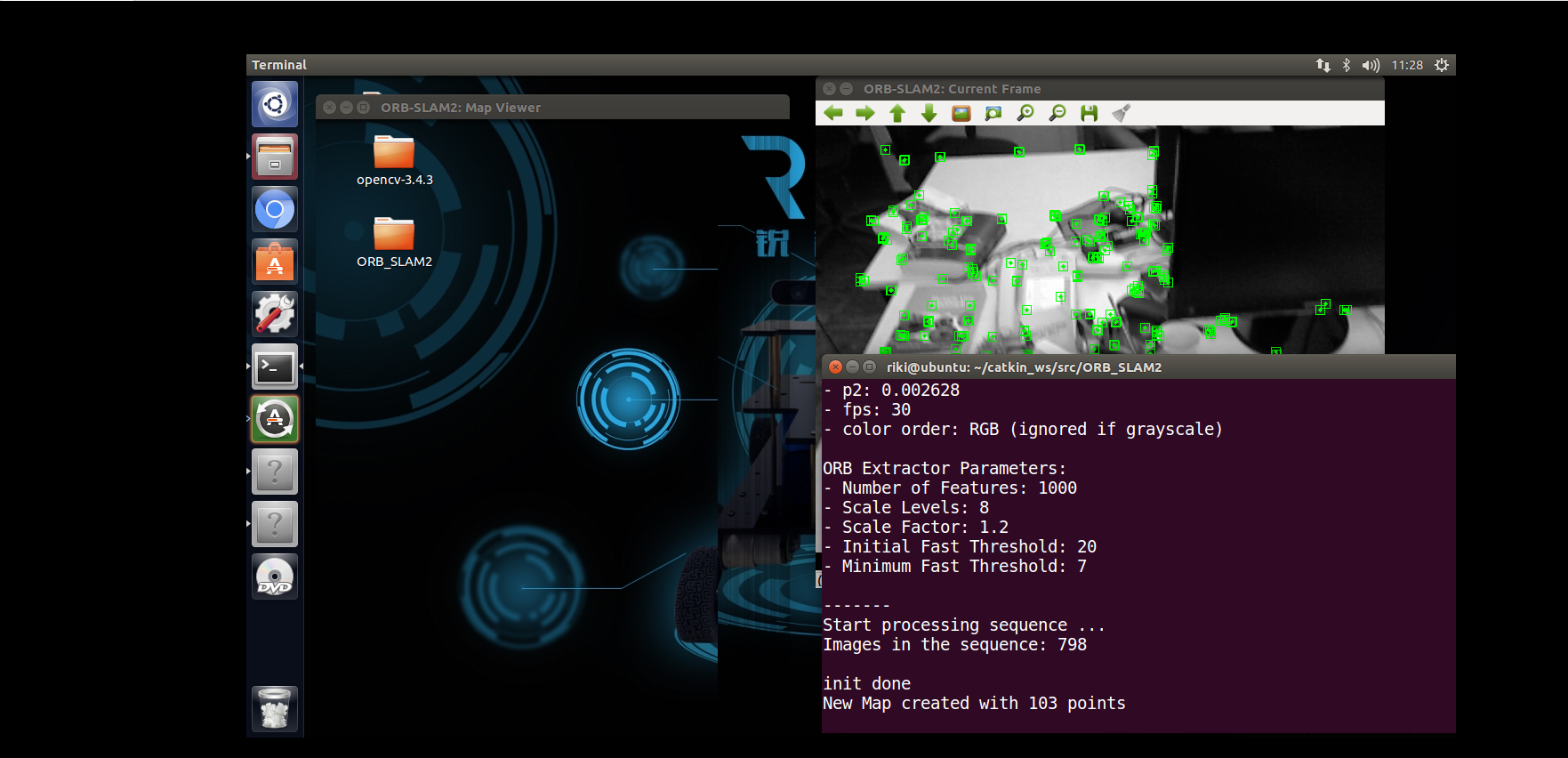Click 'New Map created with 103 points' line

[974, 703]
